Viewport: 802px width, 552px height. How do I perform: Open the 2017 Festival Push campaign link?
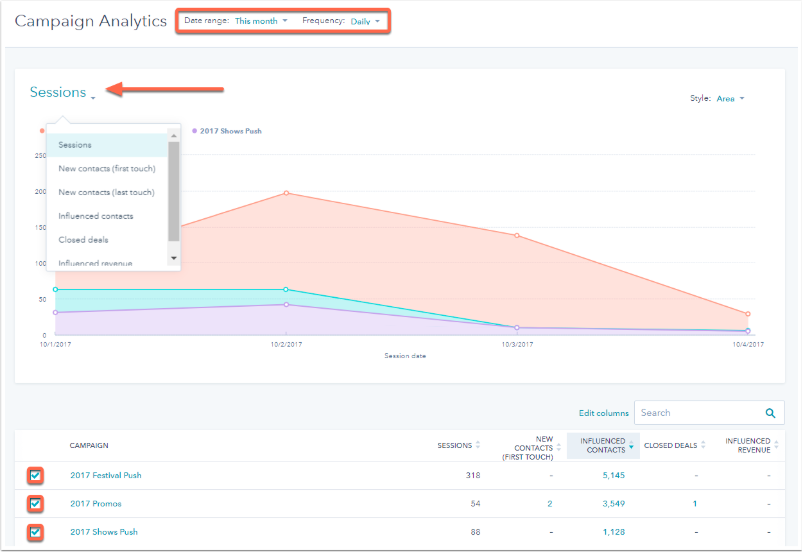pos(106,475)
